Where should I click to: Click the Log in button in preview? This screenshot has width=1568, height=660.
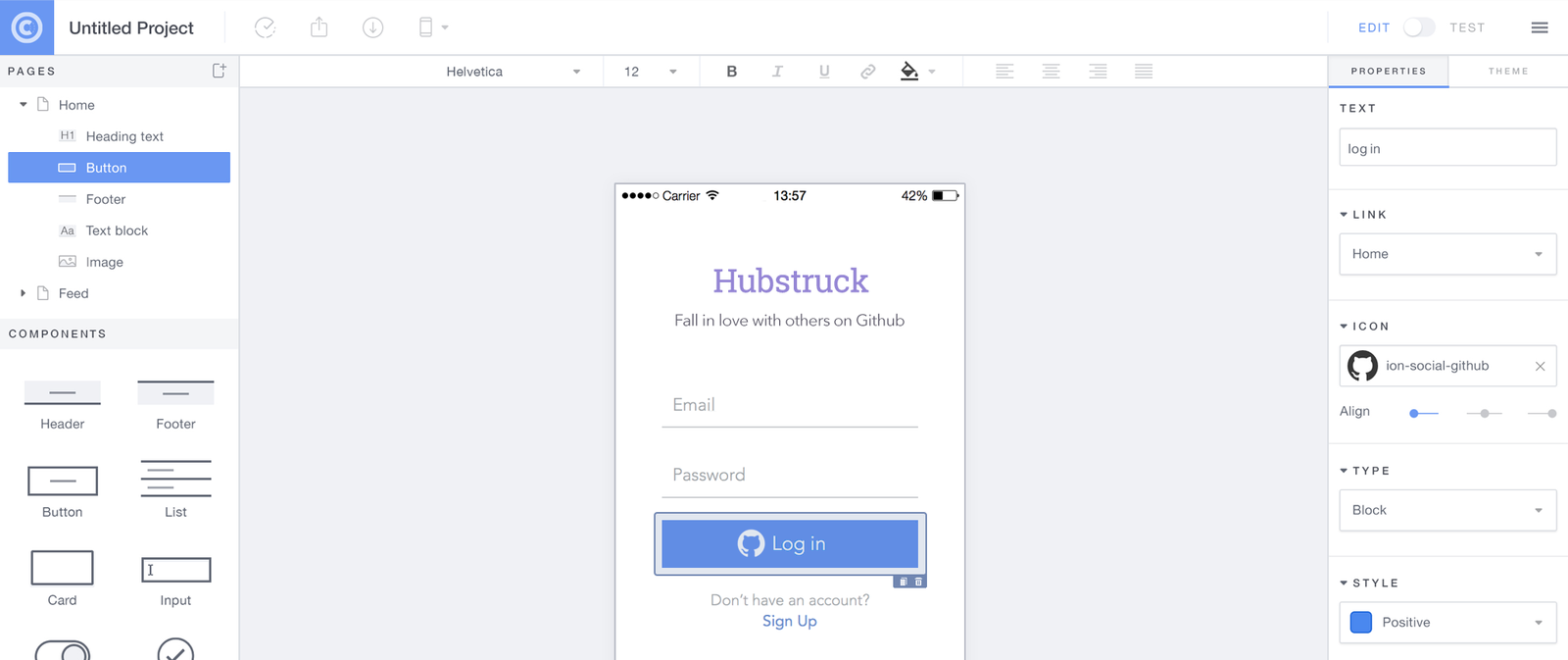click(x=790, y=543)
